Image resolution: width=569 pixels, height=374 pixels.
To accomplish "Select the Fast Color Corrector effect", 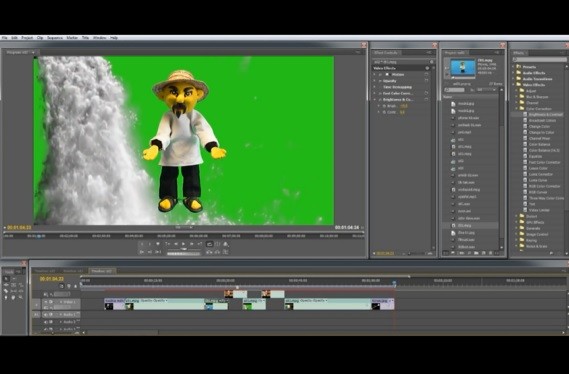I will [544, 162].
